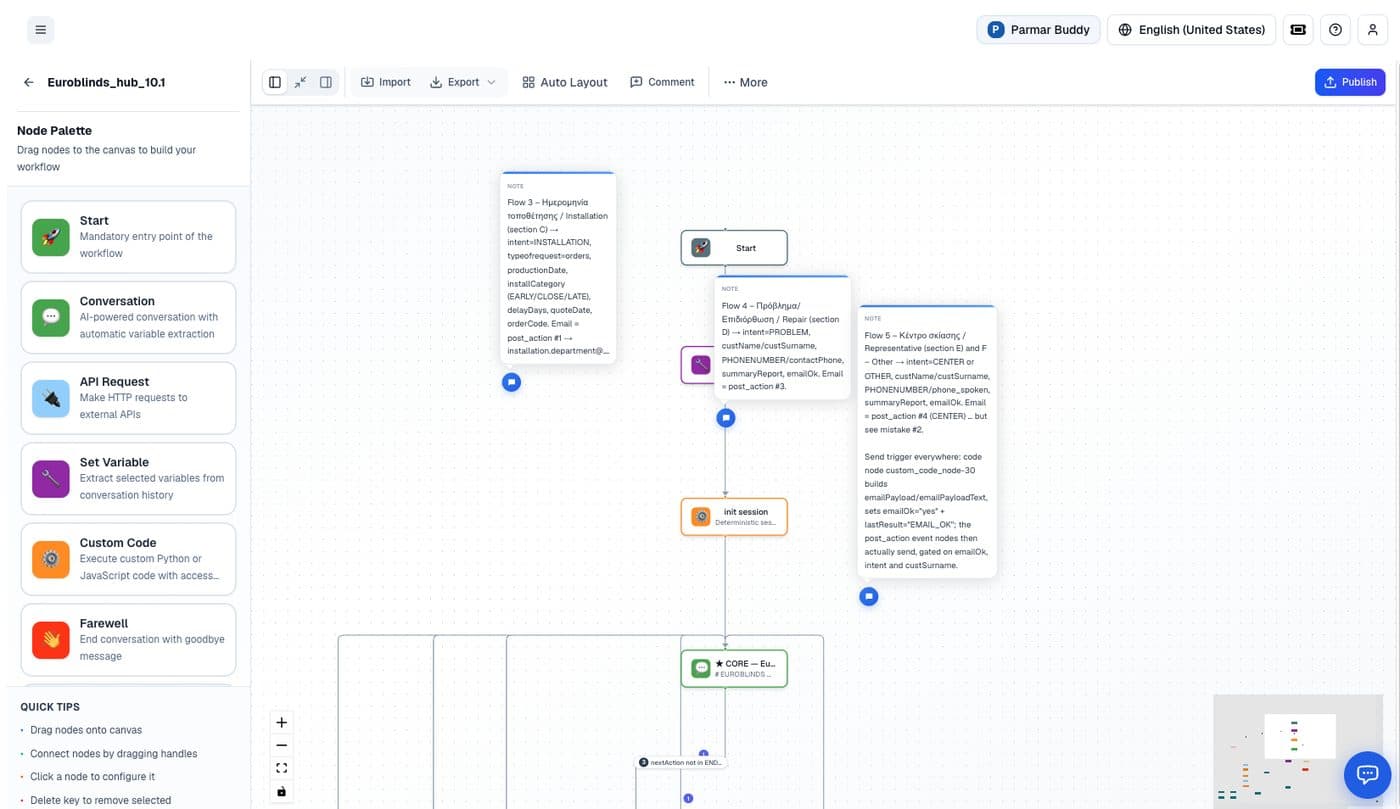The width and height of the screenshot is (1400, 809).
Task: Click comment bubble under Flow 3 note
Action: pyautogui.click(x=511, y=382)
